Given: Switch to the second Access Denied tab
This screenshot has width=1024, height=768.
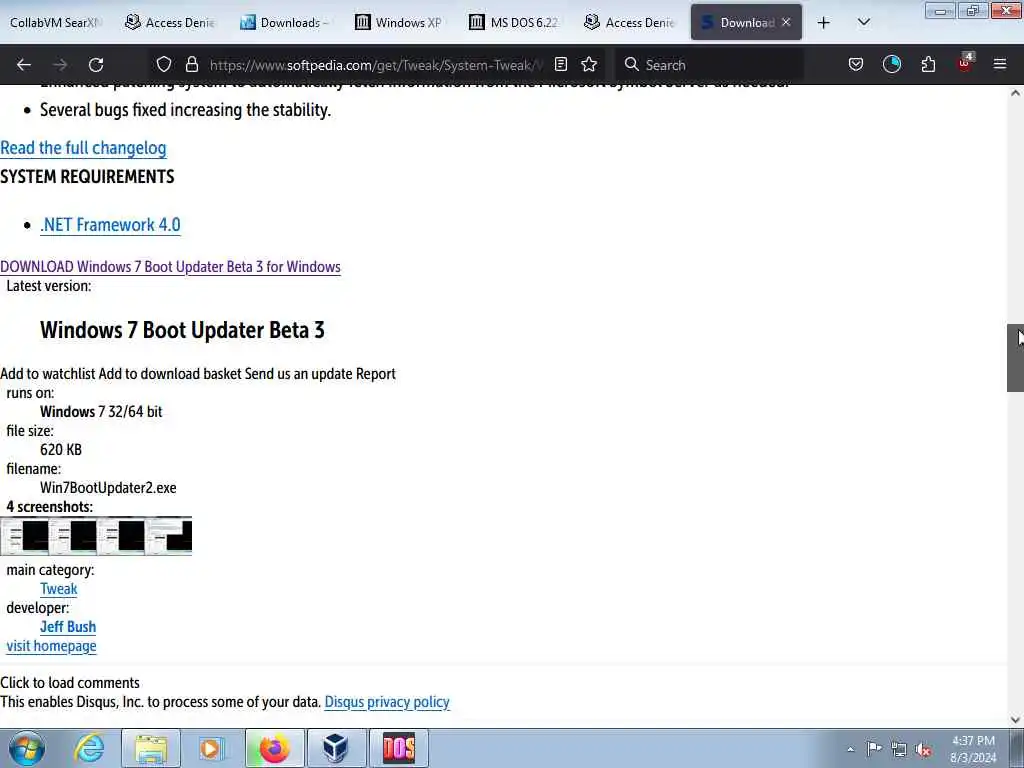Looking at the screenshot, I should point(631,23).
